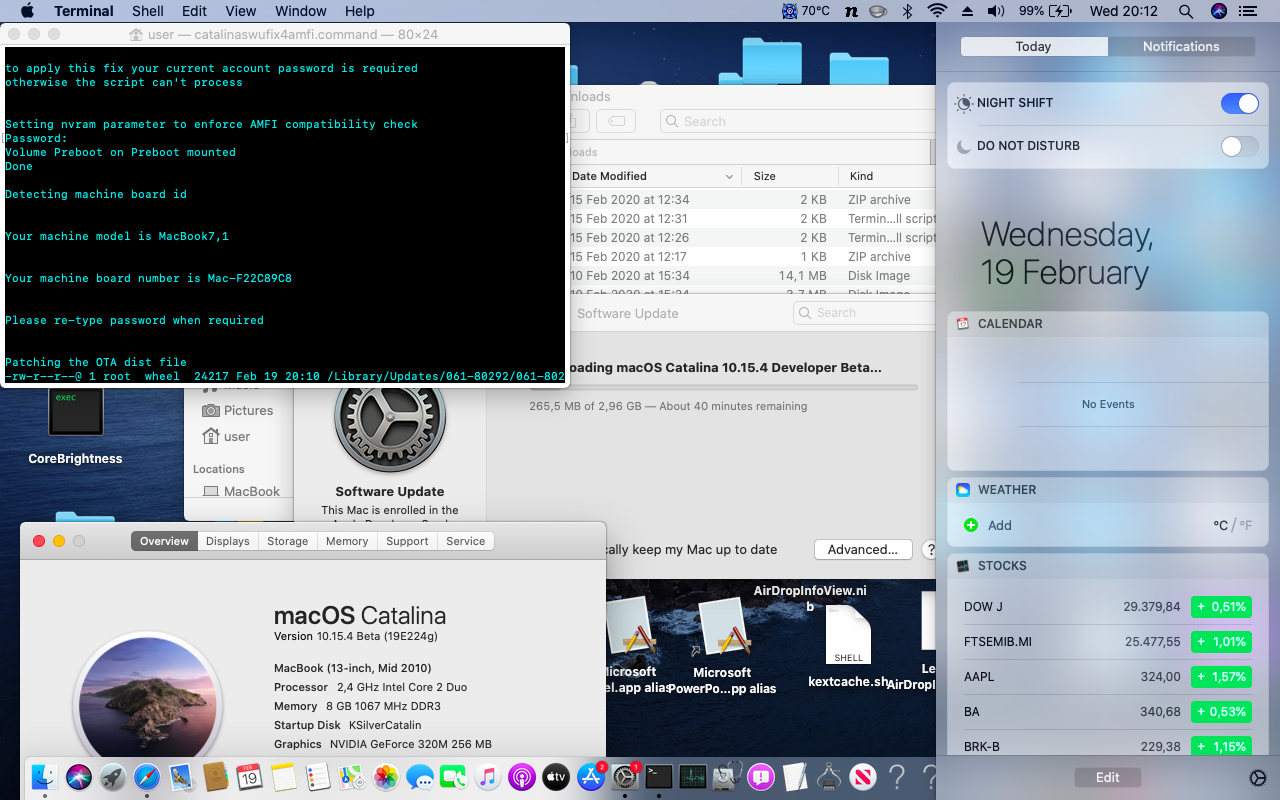Viewport: 1280px width, 800px height.
Task: Click Finder window Search field
Action: coord(799,121)
